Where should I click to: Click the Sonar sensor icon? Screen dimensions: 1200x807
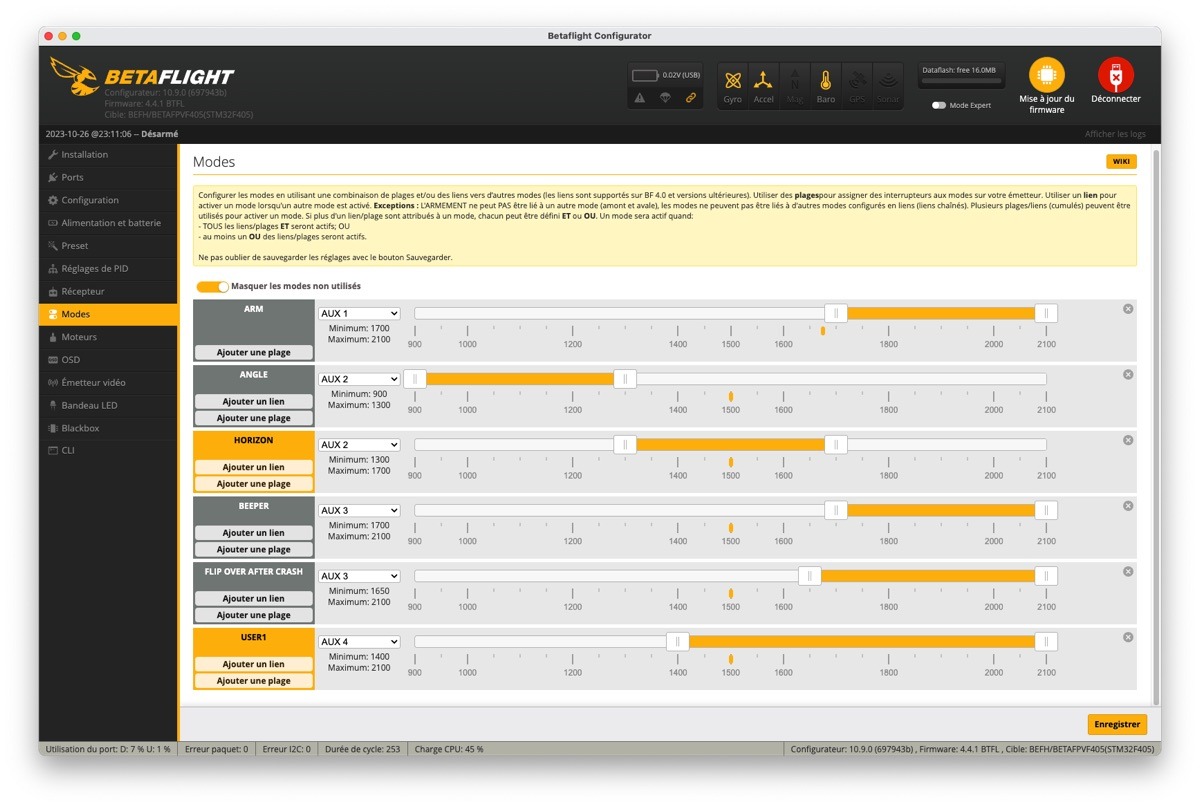pos(888,86)
